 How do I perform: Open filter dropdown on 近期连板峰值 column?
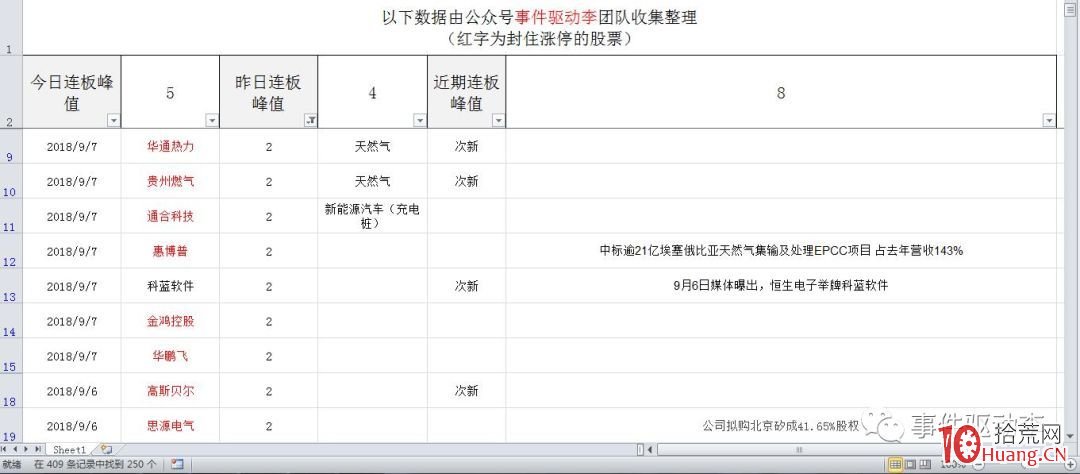tap(498, 121)
